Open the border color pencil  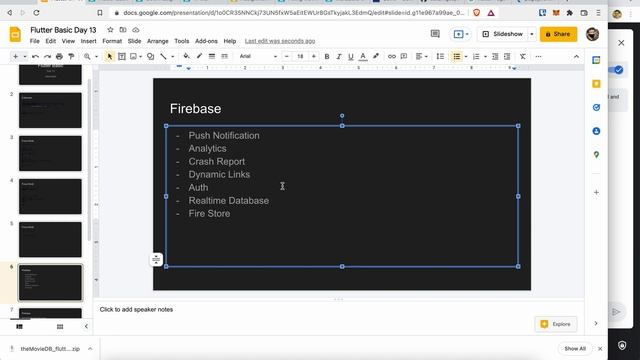[x=199, y=56]
